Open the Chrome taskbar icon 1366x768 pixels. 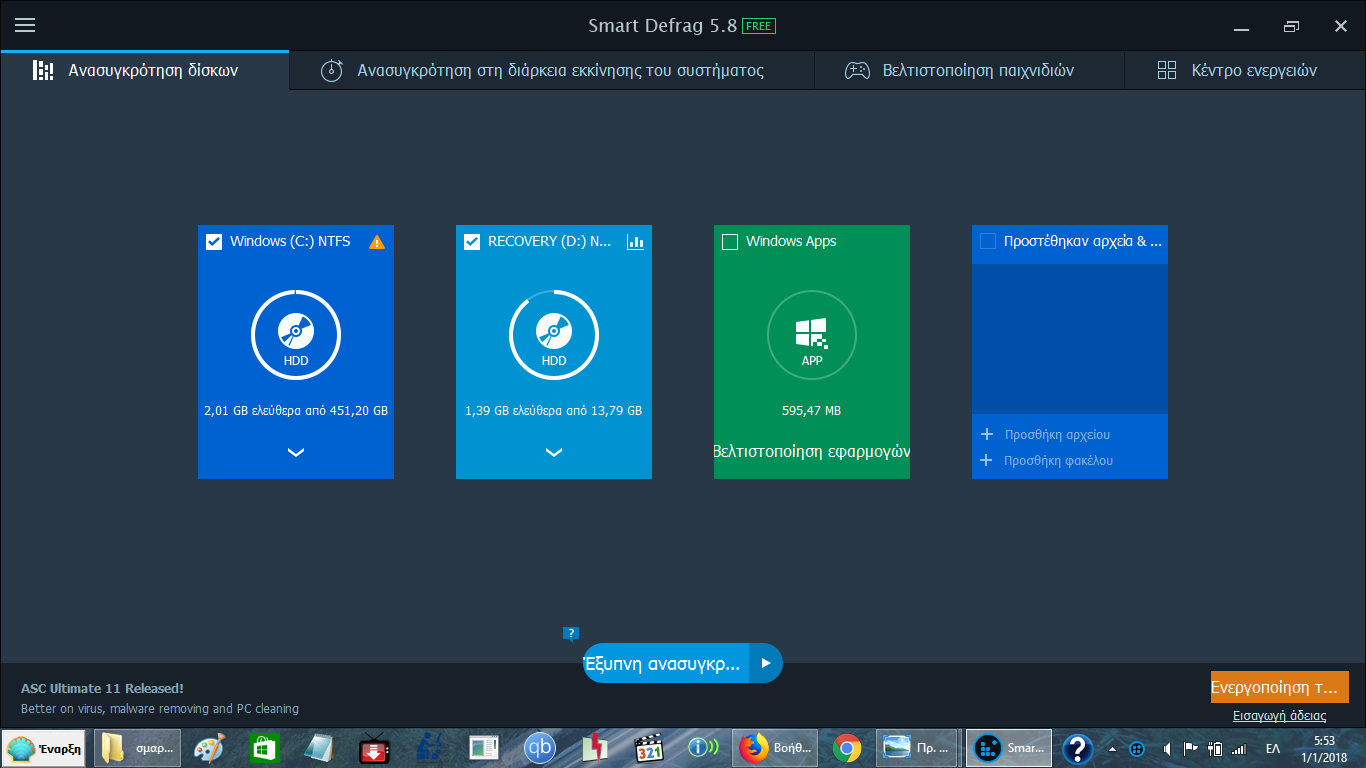pos(847,748)
